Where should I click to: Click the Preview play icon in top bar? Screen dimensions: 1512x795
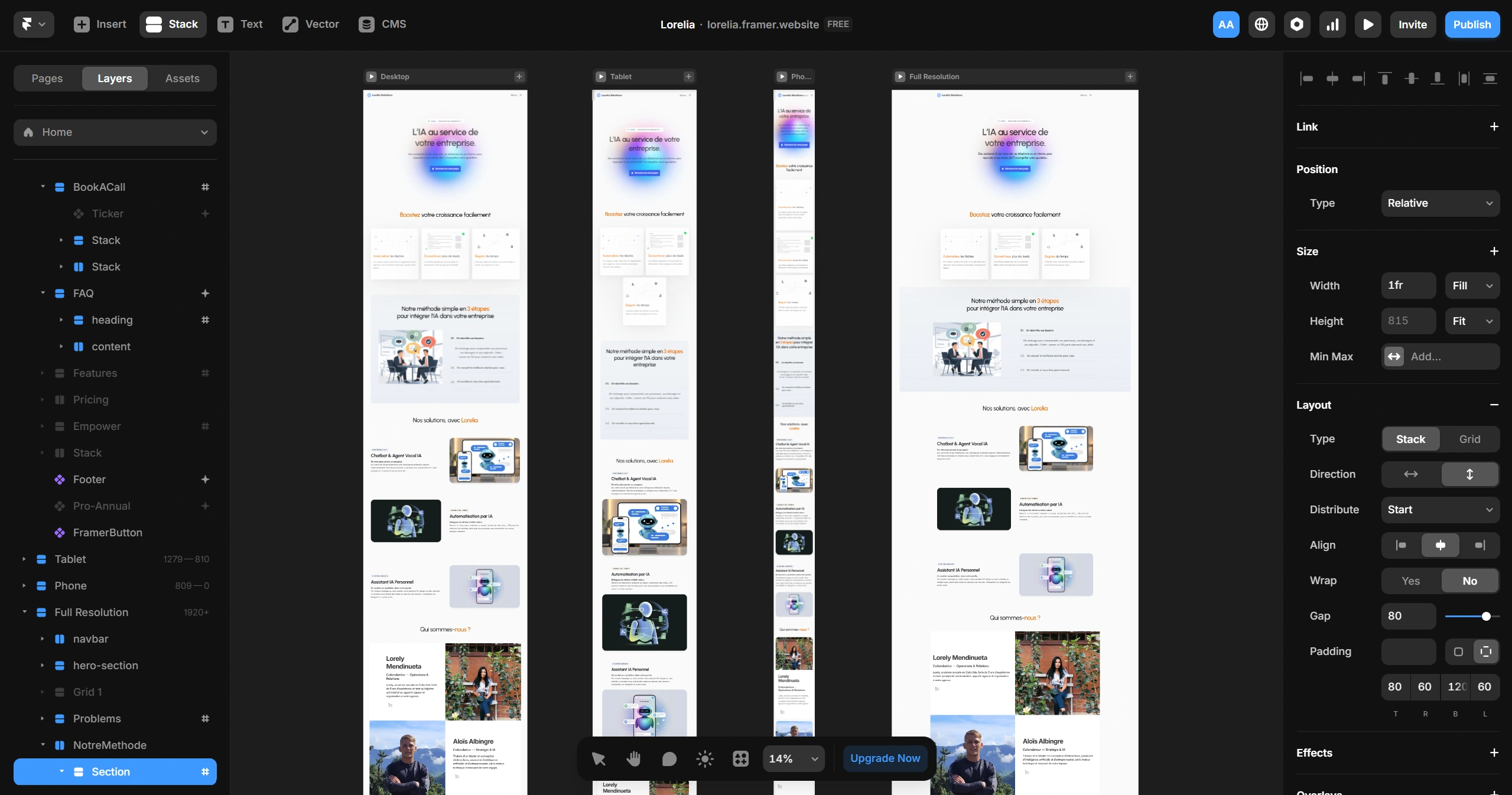[x=1368, y=24]
